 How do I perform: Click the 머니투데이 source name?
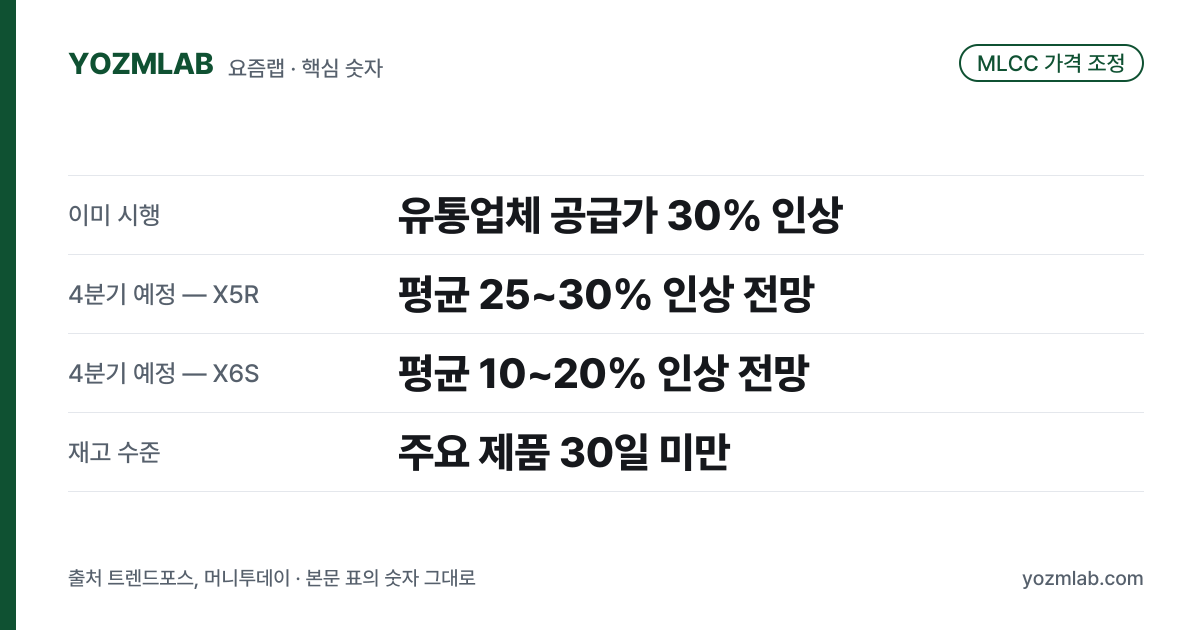[x=246, y=579]
